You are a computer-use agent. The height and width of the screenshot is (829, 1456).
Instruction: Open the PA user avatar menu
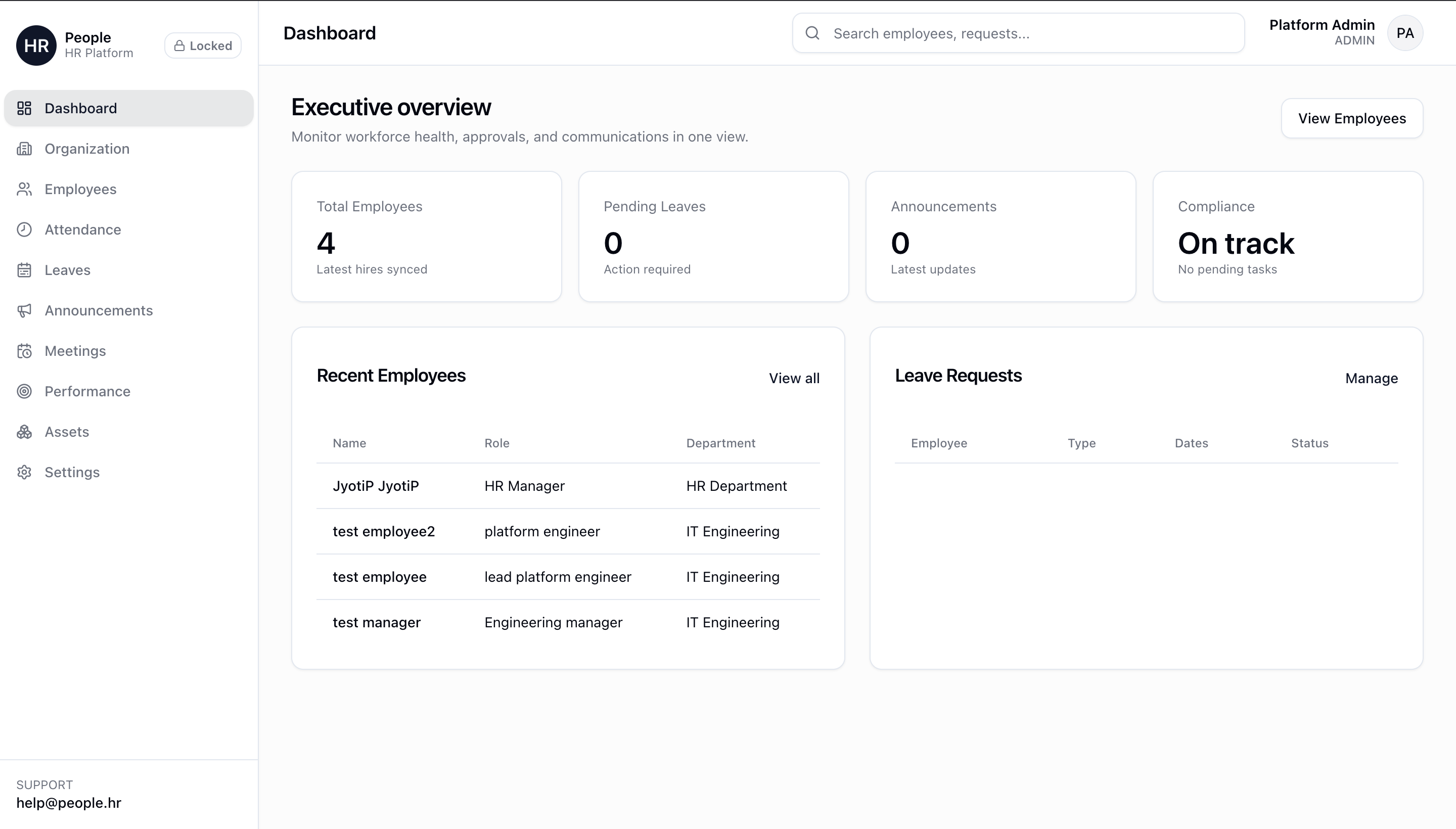(1405, 33)
